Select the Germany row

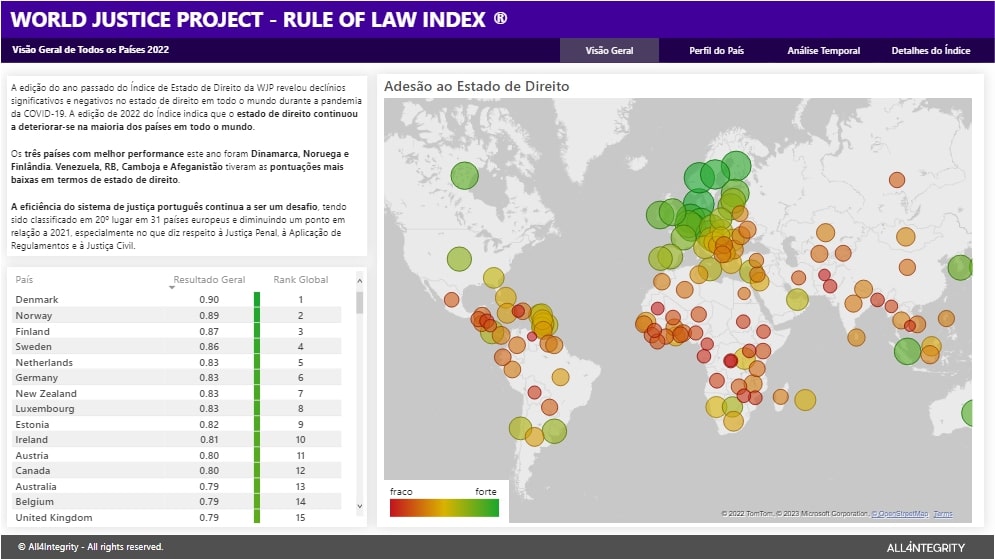pos(178,378)
